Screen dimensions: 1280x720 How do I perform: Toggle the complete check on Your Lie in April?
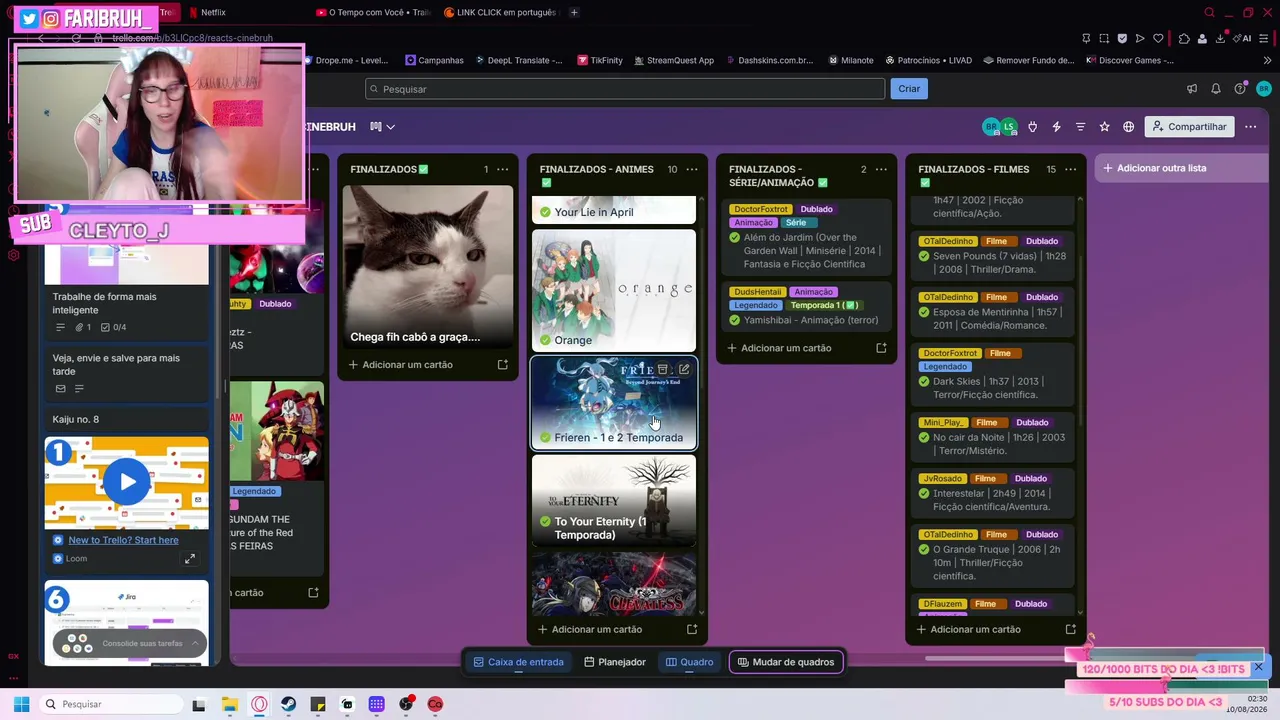[x=545, y=212]
